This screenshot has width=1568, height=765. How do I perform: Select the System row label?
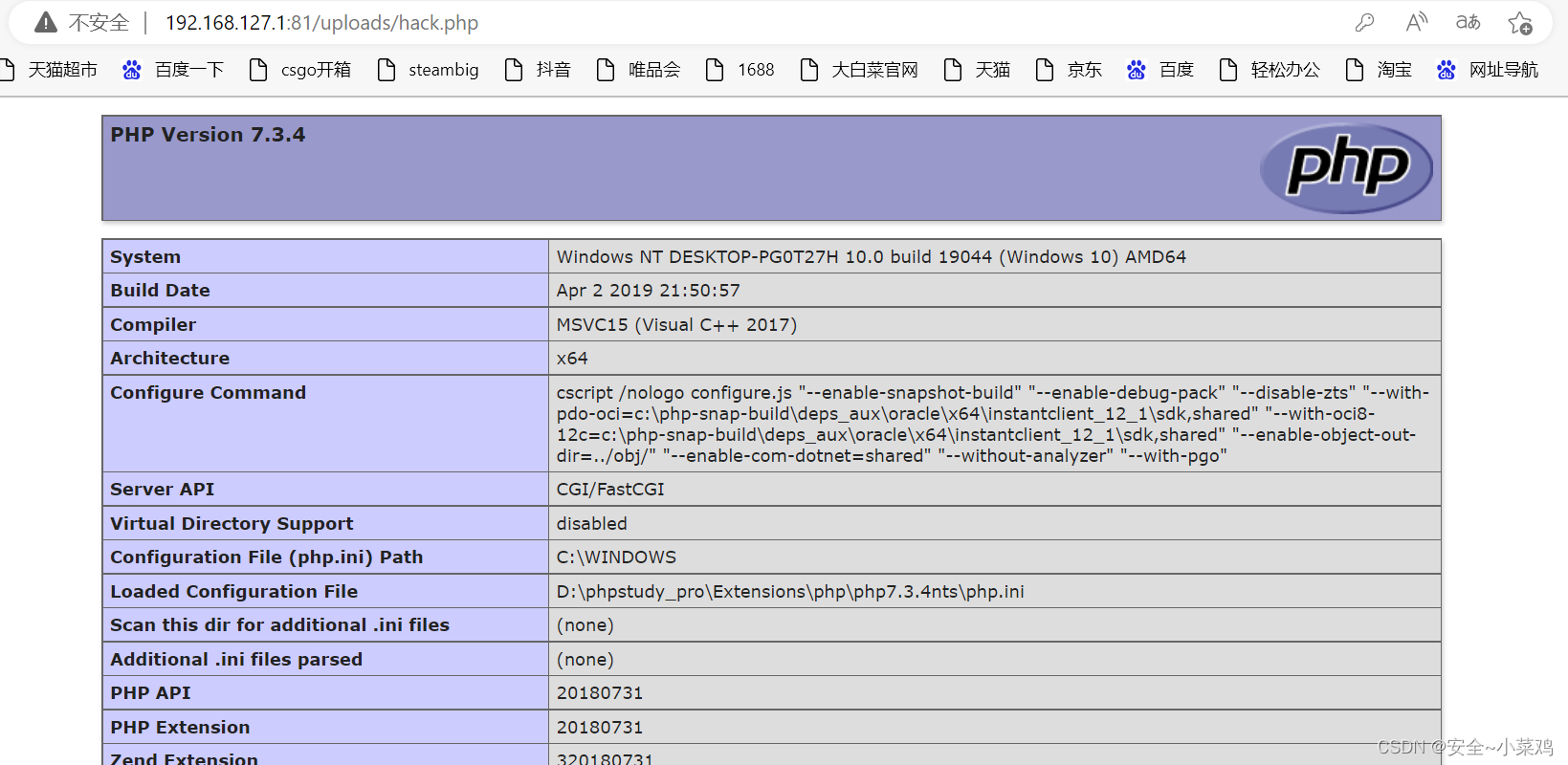[x=145, y=256]
